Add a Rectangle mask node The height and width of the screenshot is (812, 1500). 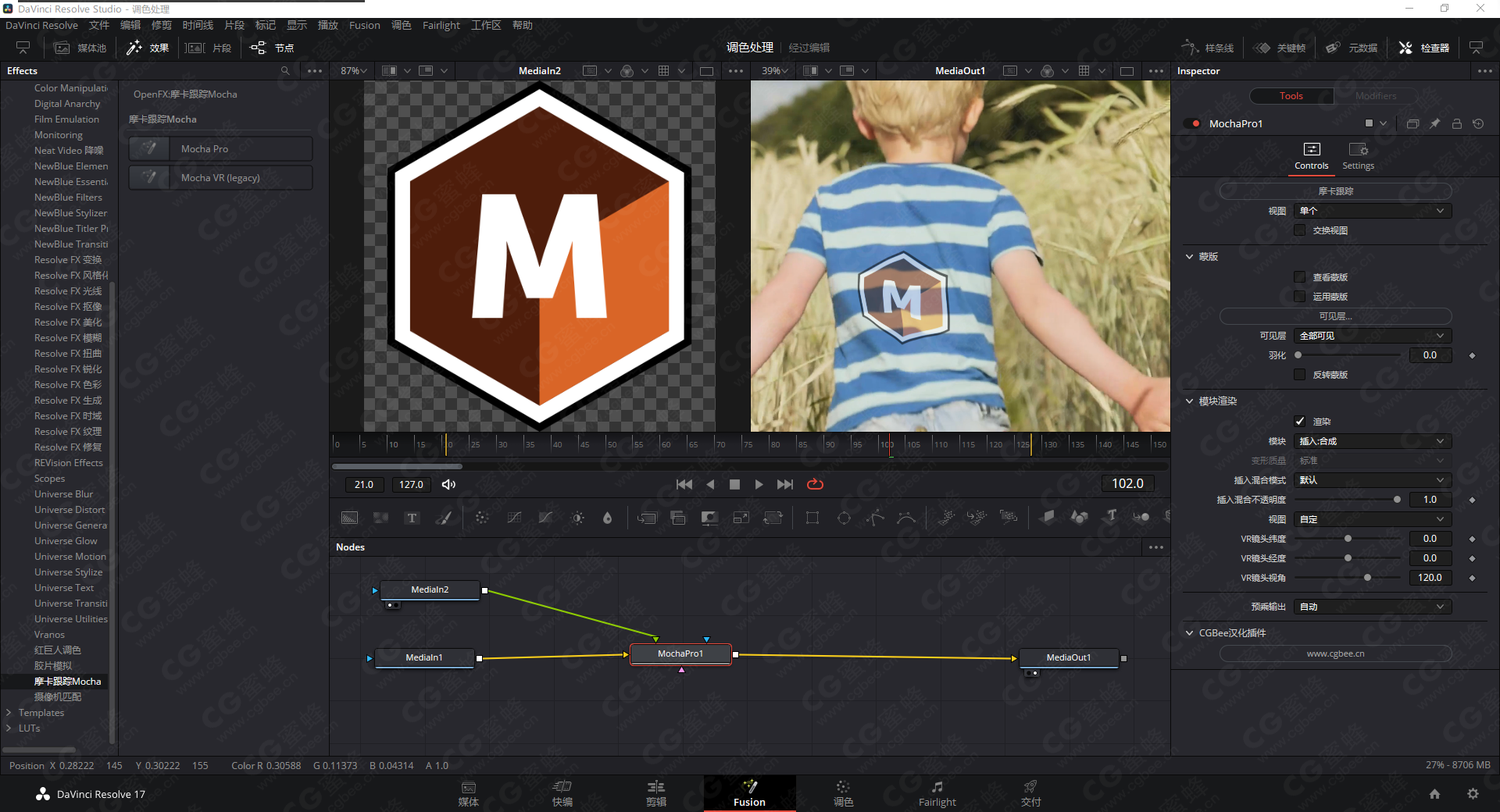pyautogui.click(x=812, y=518)
